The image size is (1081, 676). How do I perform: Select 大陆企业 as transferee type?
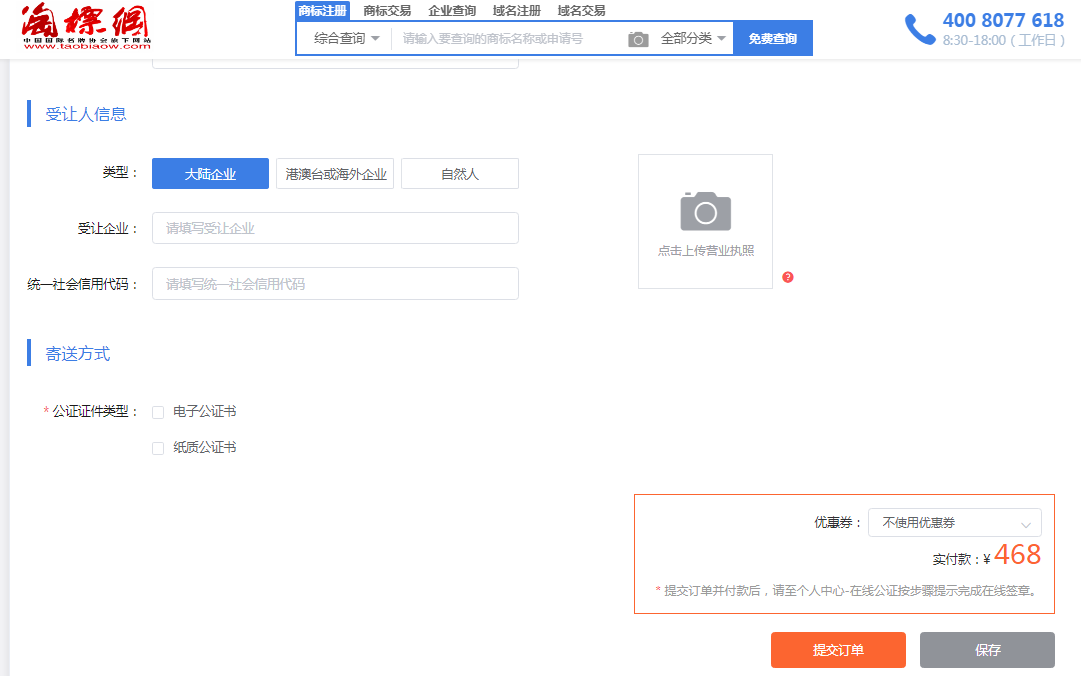click(210, 174)
